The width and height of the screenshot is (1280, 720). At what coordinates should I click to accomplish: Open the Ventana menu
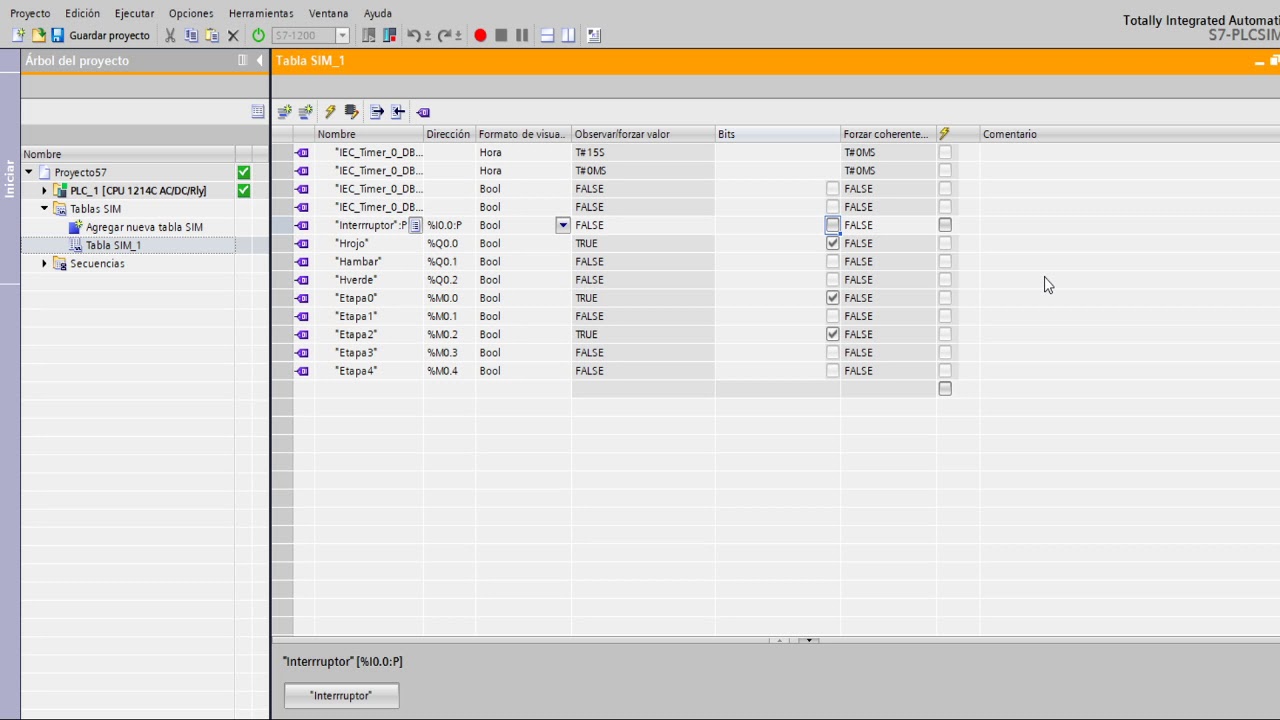(328, 13)
